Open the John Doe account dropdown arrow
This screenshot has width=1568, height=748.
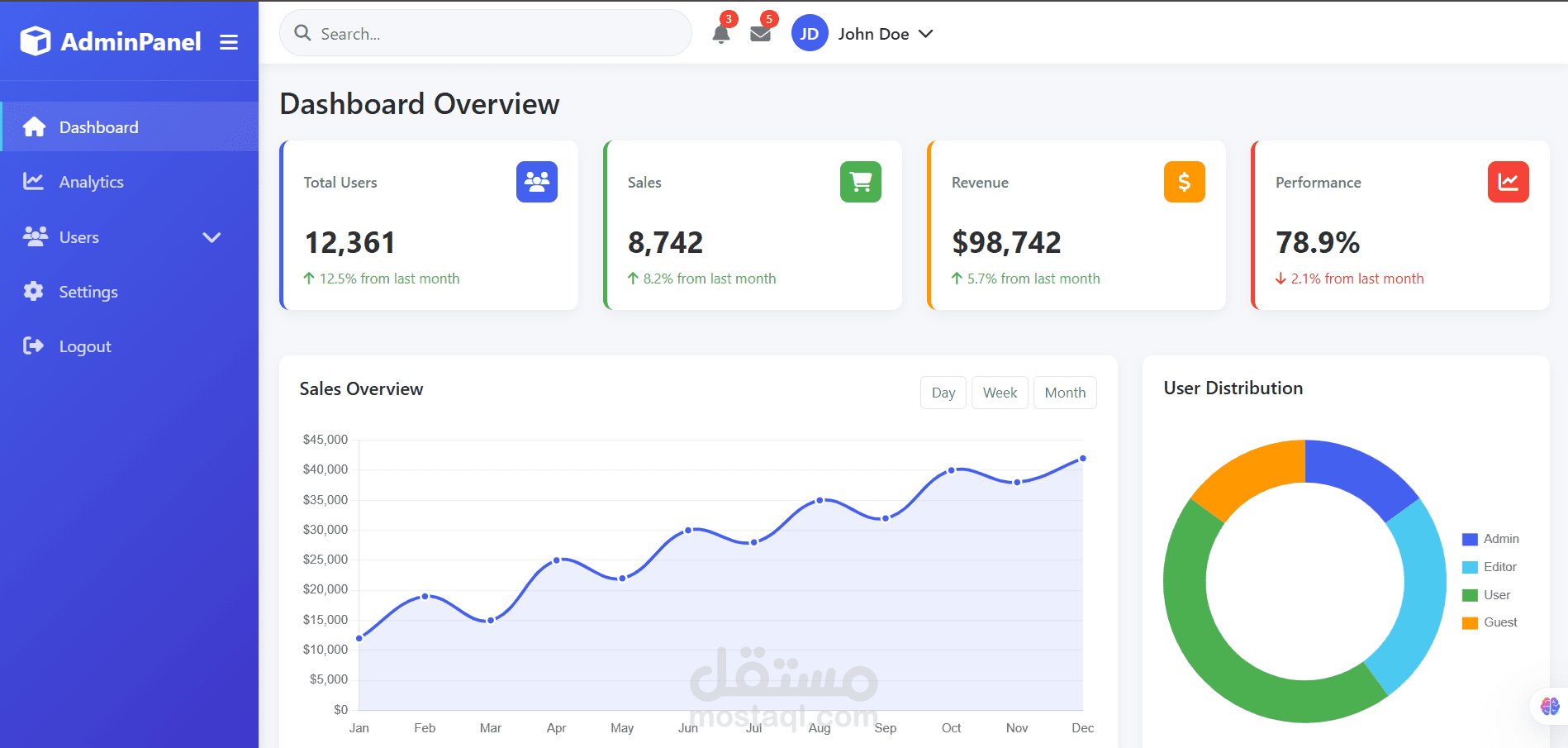(x=926, y=34)
